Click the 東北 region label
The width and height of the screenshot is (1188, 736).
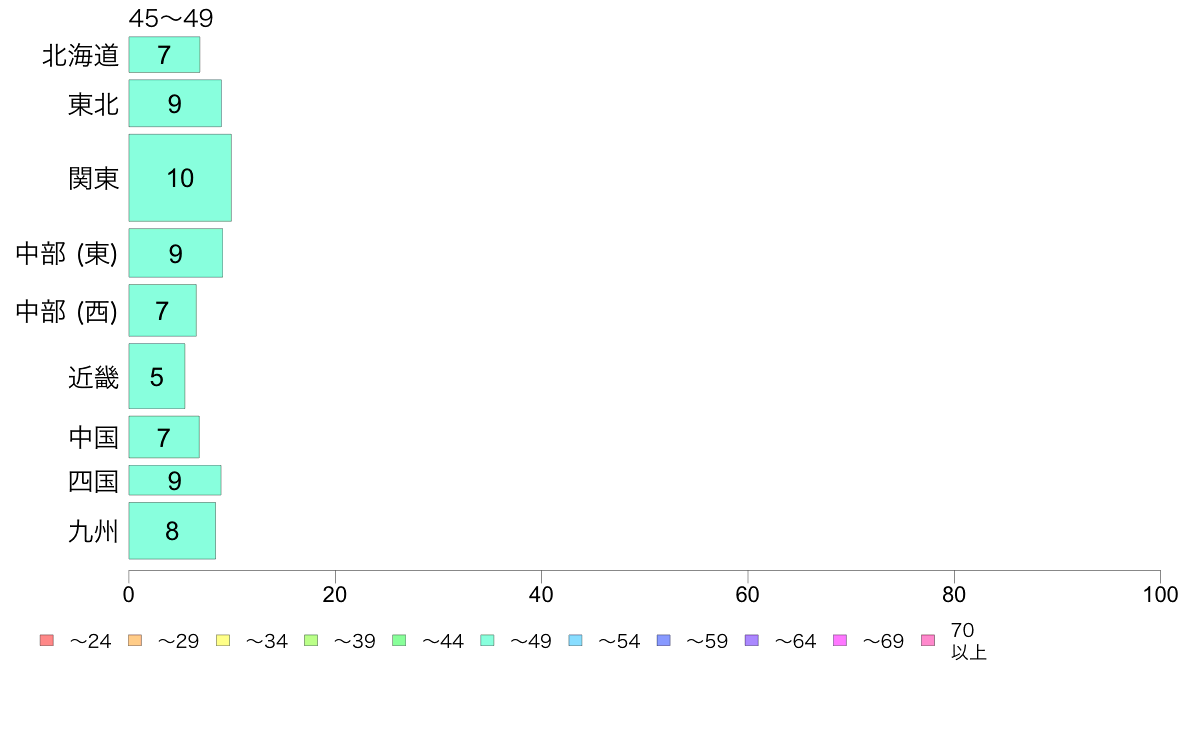tap(93, 104)
